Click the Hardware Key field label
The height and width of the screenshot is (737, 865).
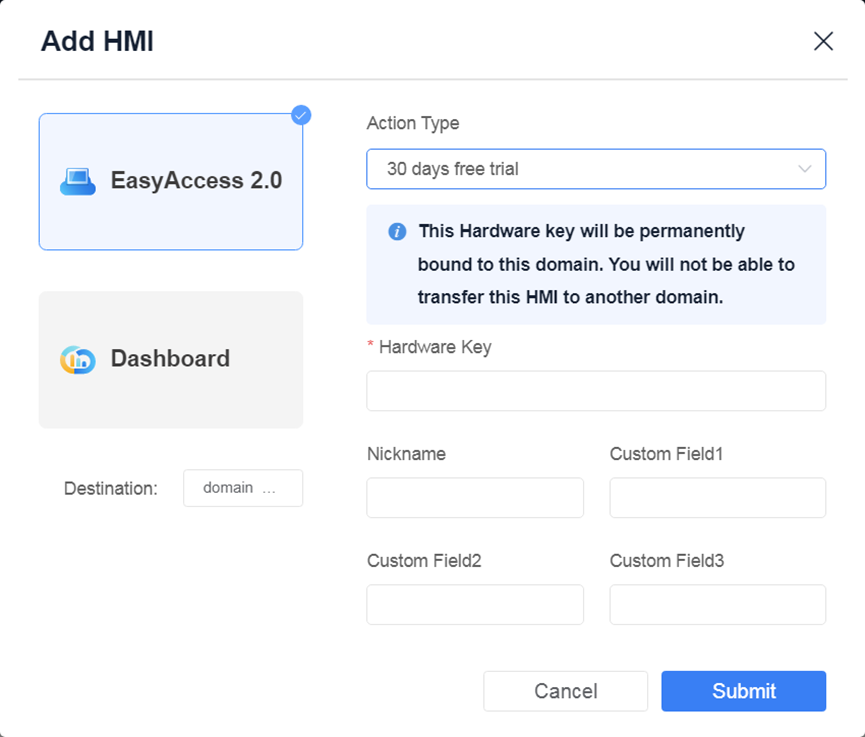click(435, 347)
